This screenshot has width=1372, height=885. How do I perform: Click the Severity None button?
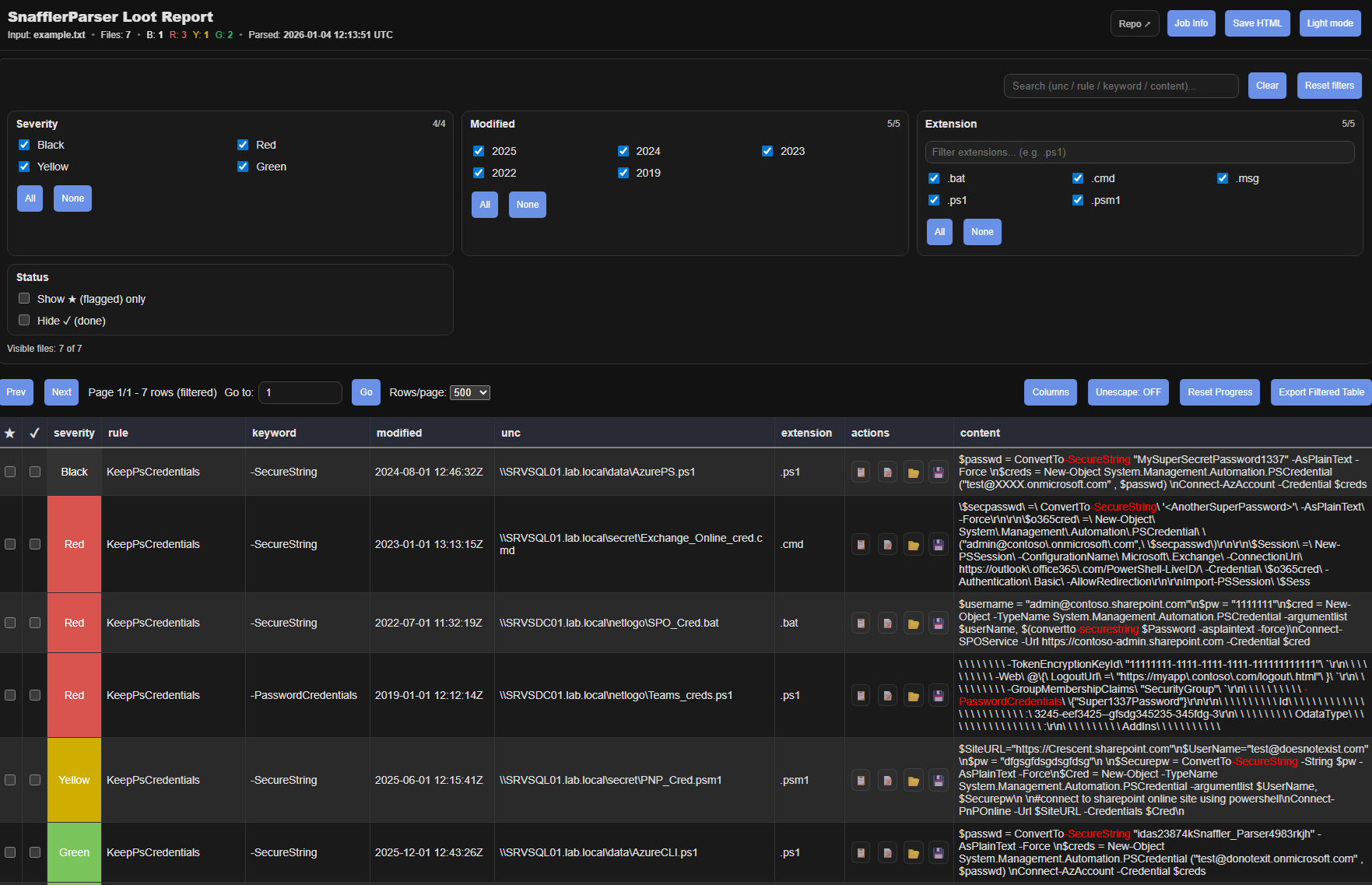tap(72, 198)
